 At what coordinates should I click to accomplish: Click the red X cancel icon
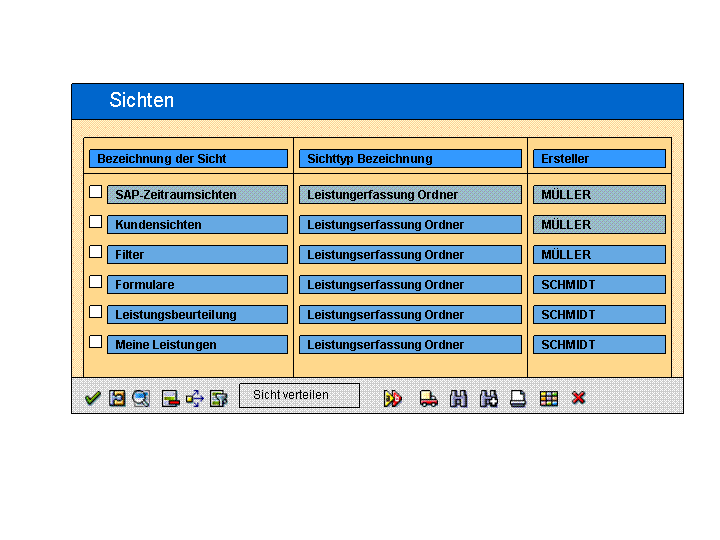tap(579, 398)
